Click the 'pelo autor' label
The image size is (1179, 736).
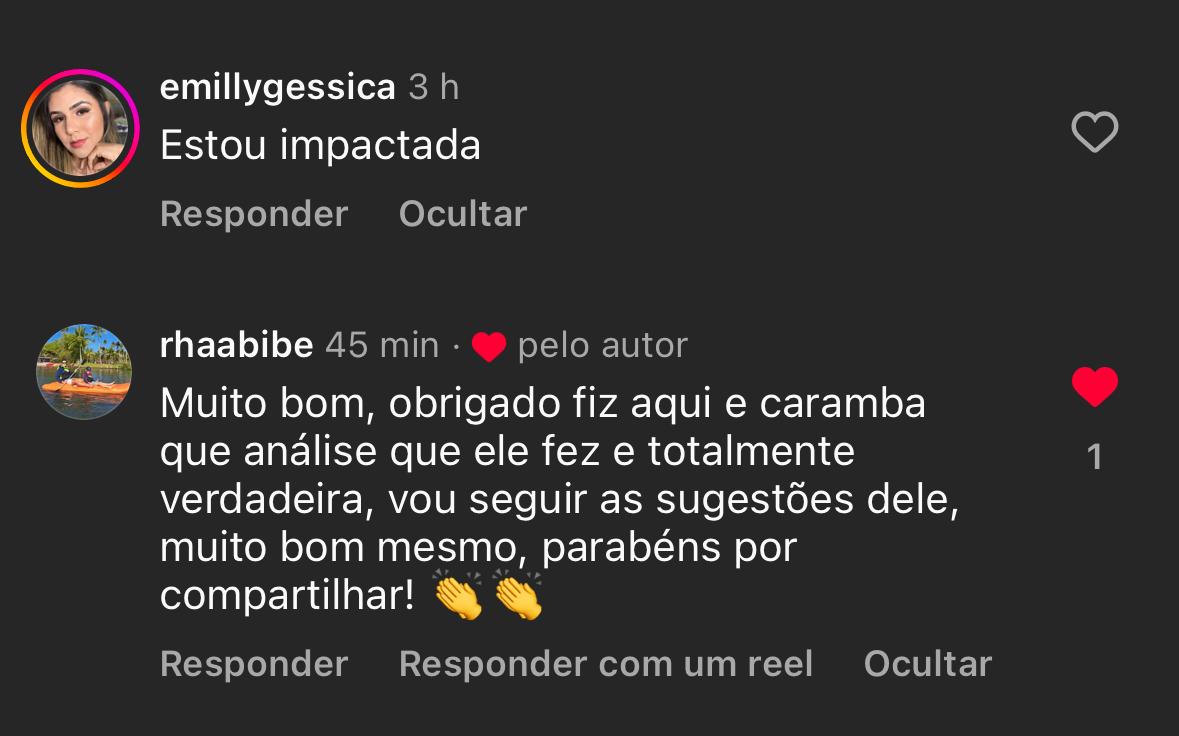[602, 345]
